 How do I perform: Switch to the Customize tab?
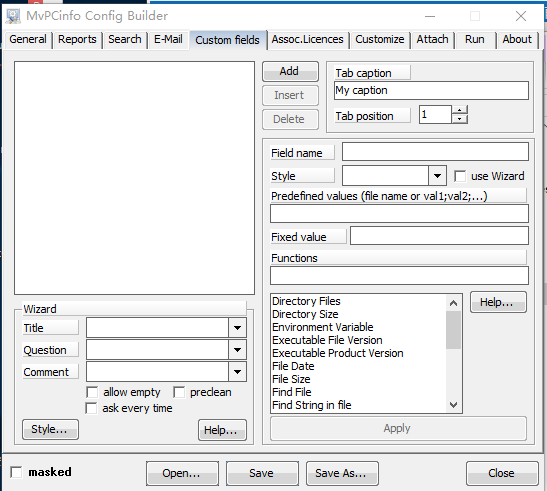[x=380, y=39]
